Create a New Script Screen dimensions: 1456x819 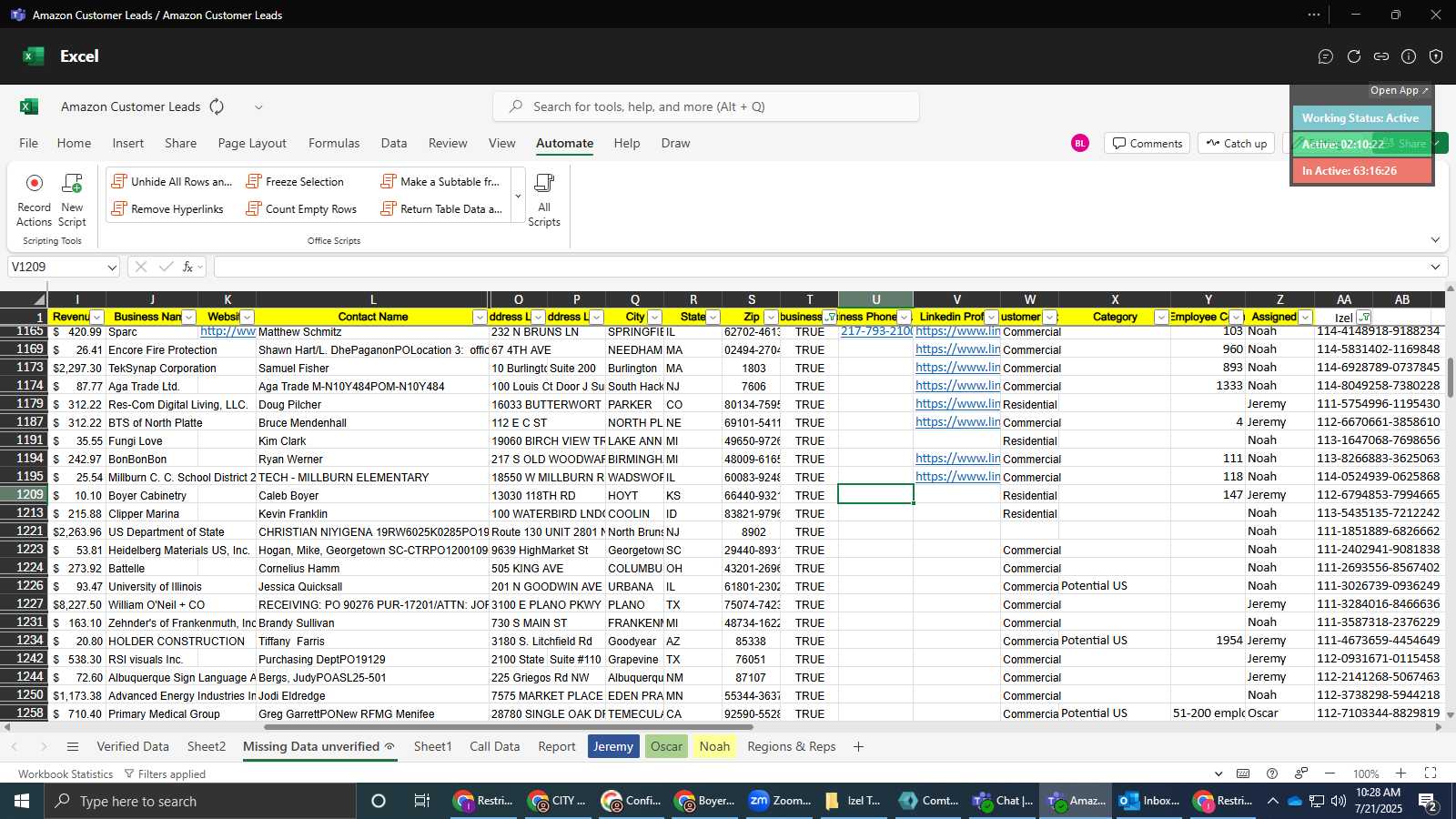pyautogui.click(x=72, y=199)
